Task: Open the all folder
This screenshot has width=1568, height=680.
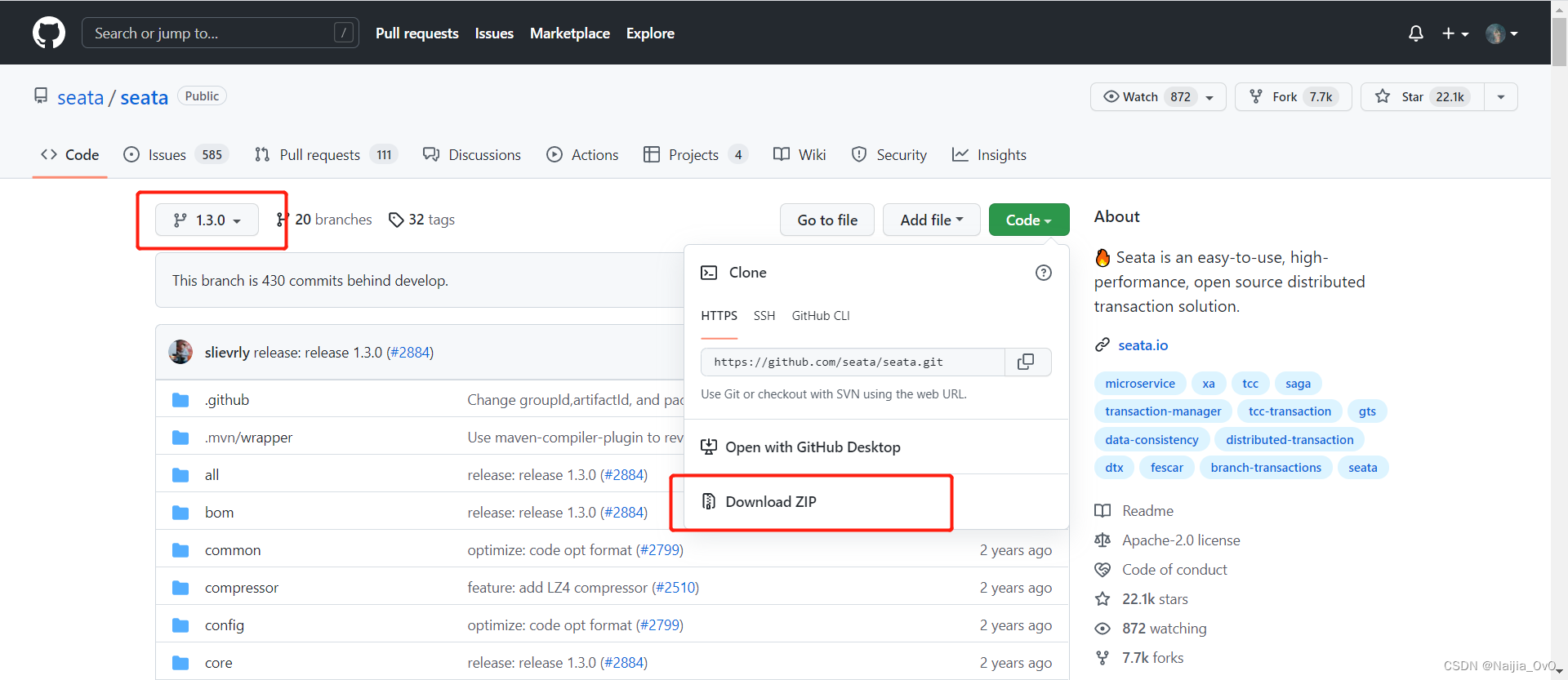Action: click(212, 475)
